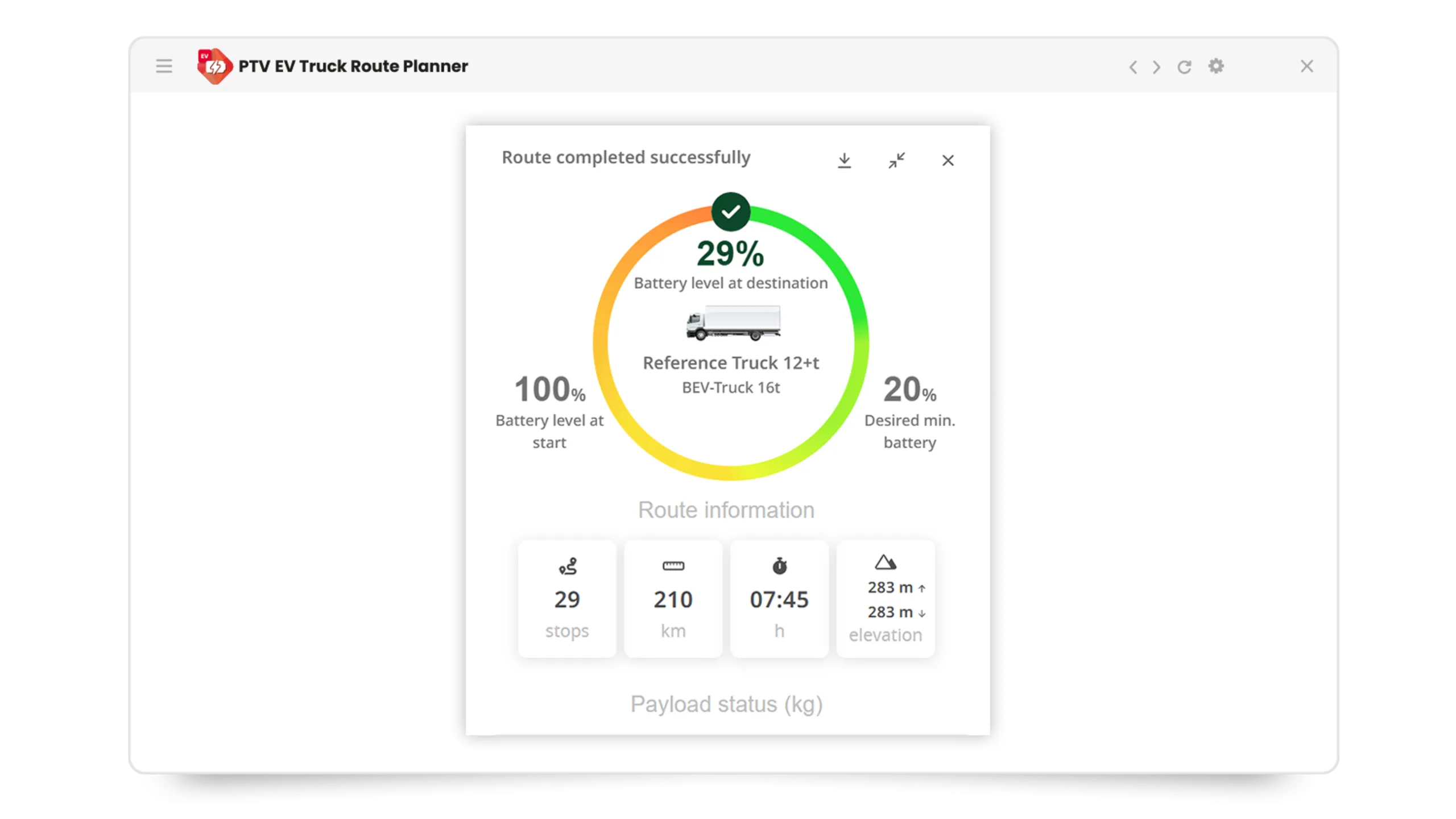Screen dimensions: 1456x819
Task: Click the elevation info card
Action: coord(886,599)
